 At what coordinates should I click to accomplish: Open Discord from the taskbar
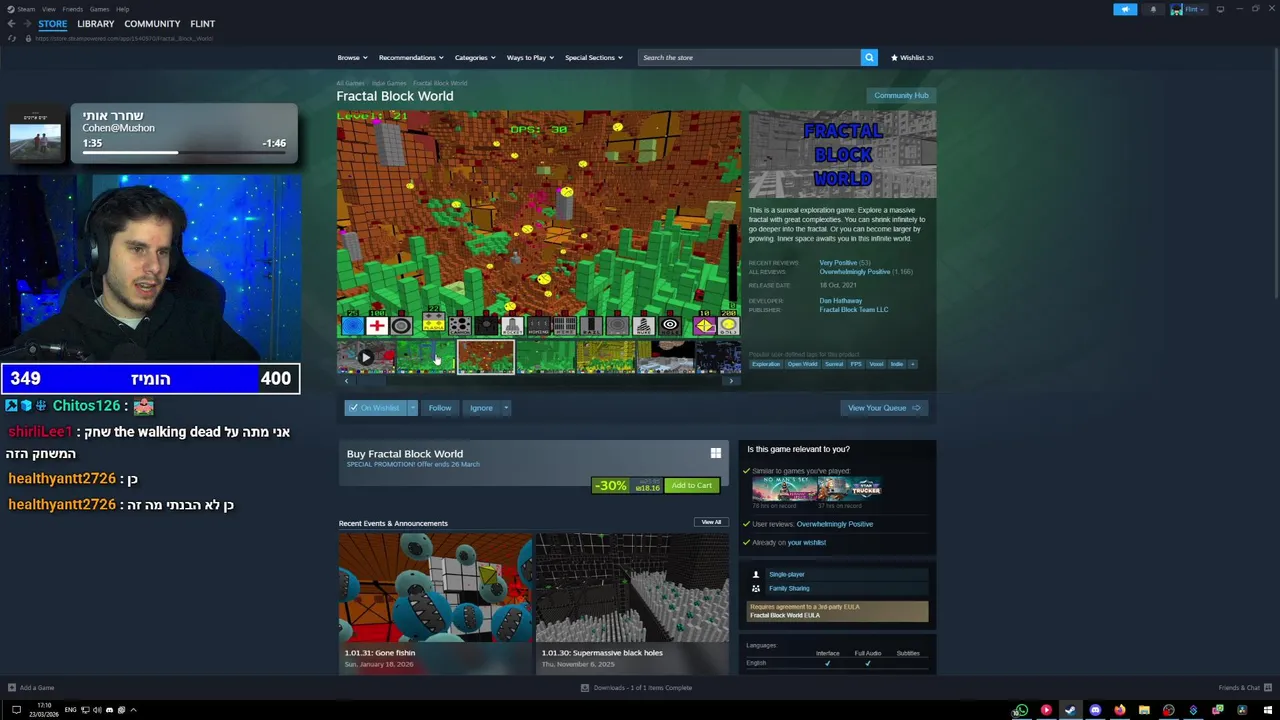click(1095, 710)
